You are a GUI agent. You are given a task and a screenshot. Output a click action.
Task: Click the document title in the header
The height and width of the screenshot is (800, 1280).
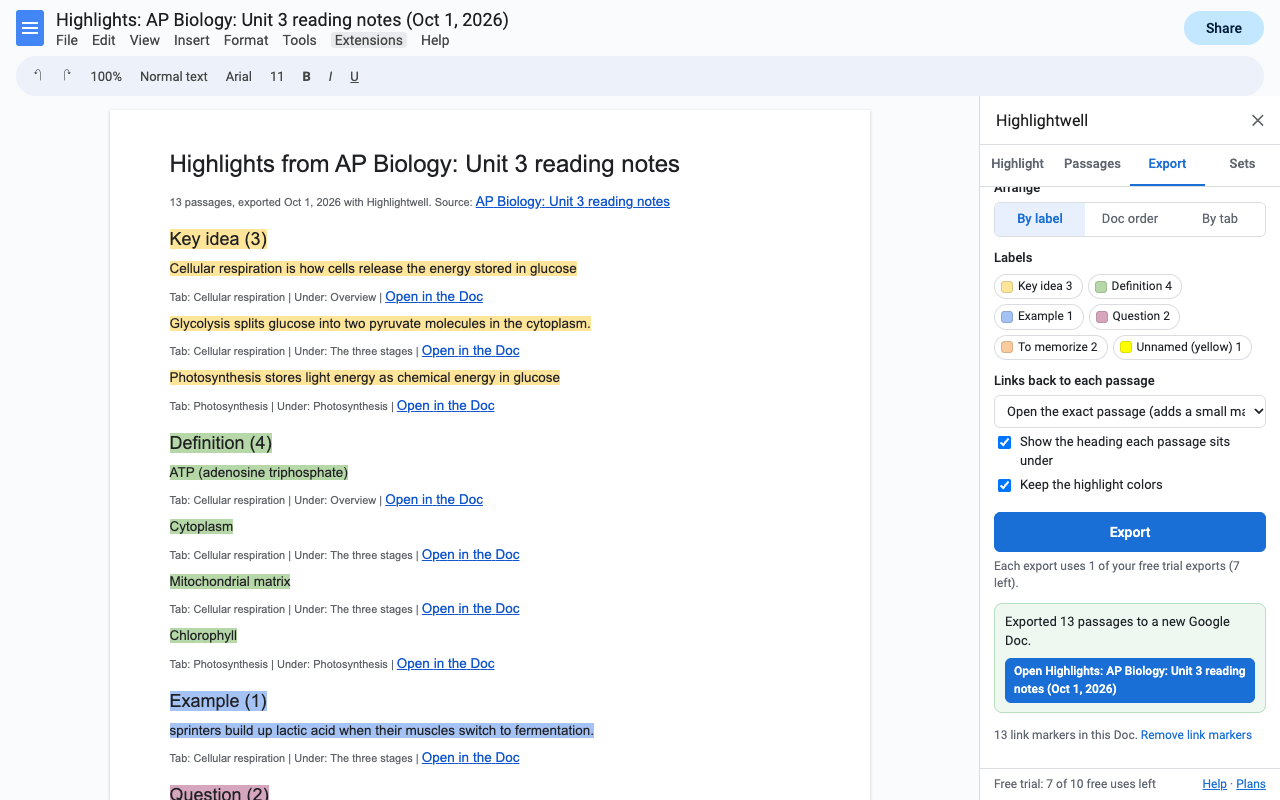[x=282, y=20]
